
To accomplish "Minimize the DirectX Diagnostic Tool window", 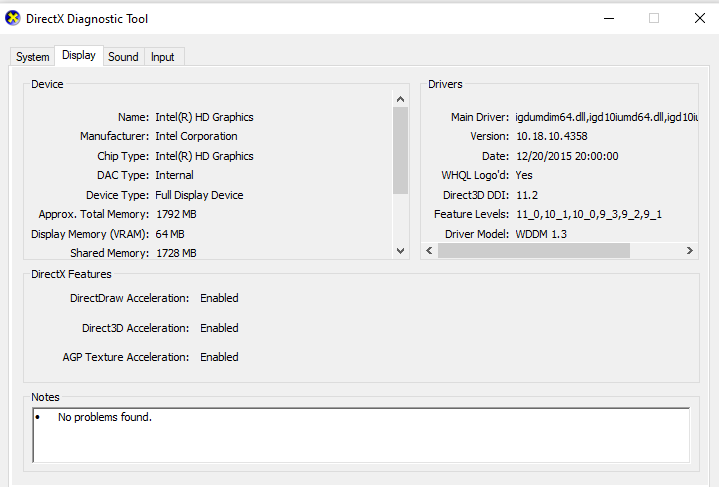I will pos(608,18).
